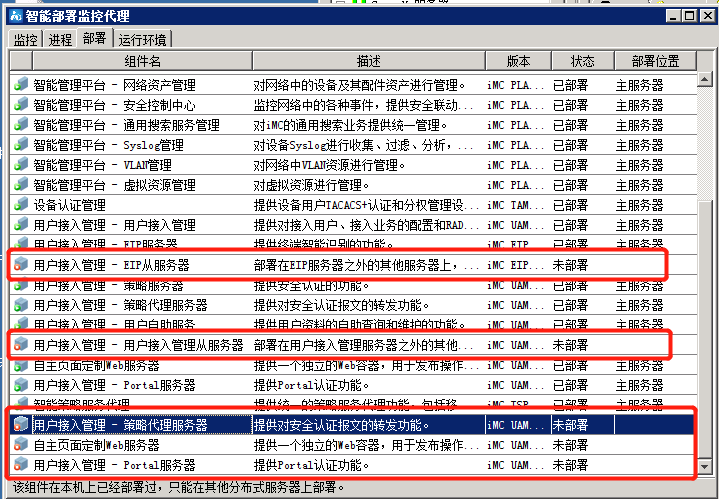
Task: Click 未部署 status of EIP从服务器
Action: (570, 265)
